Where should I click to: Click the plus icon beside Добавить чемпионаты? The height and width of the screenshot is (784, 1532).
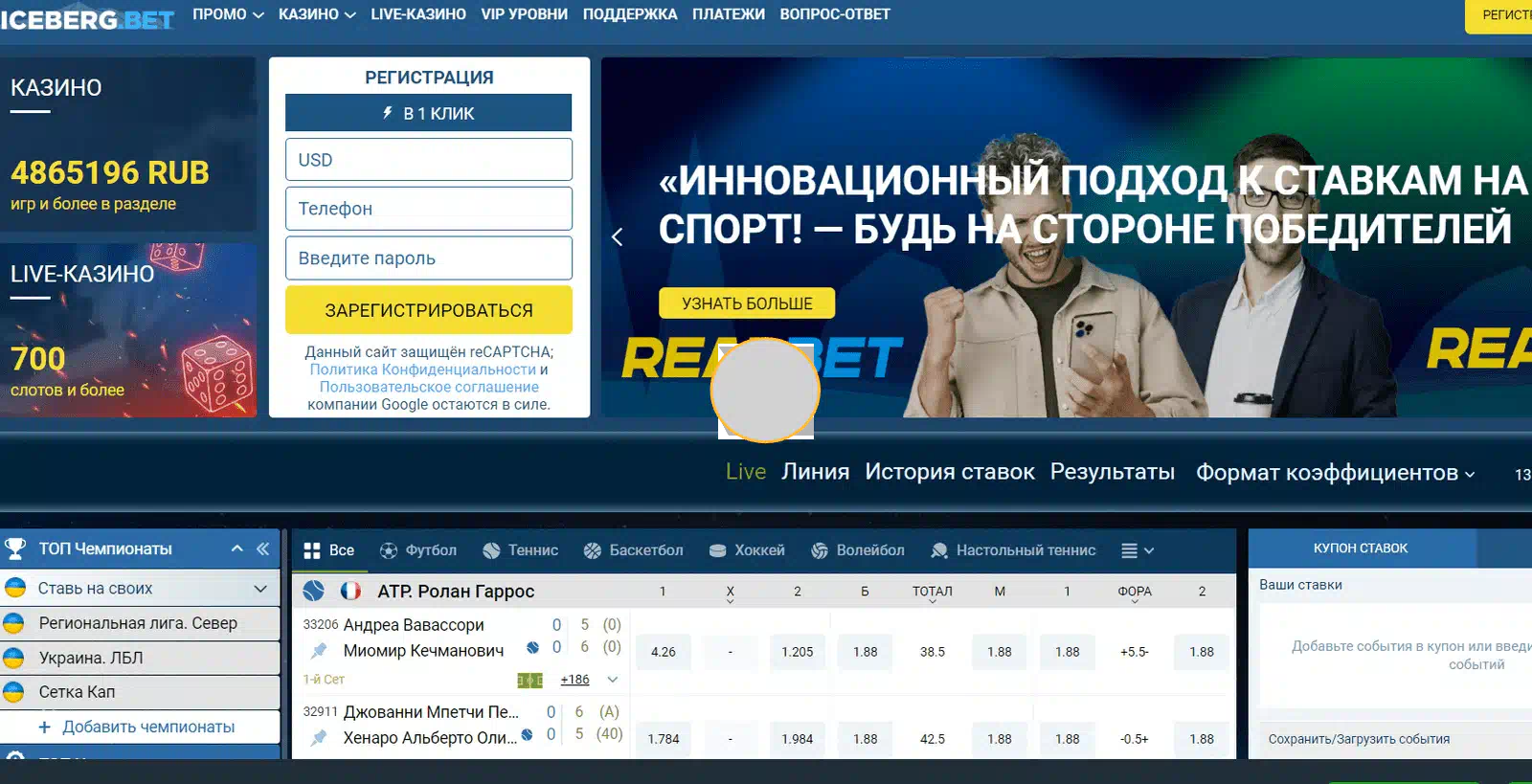(x=44, y=728)
